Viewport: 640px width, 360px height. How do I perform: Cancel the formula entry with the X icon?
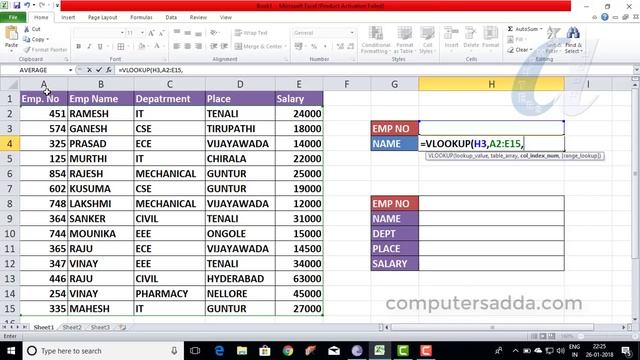[89, 70]
